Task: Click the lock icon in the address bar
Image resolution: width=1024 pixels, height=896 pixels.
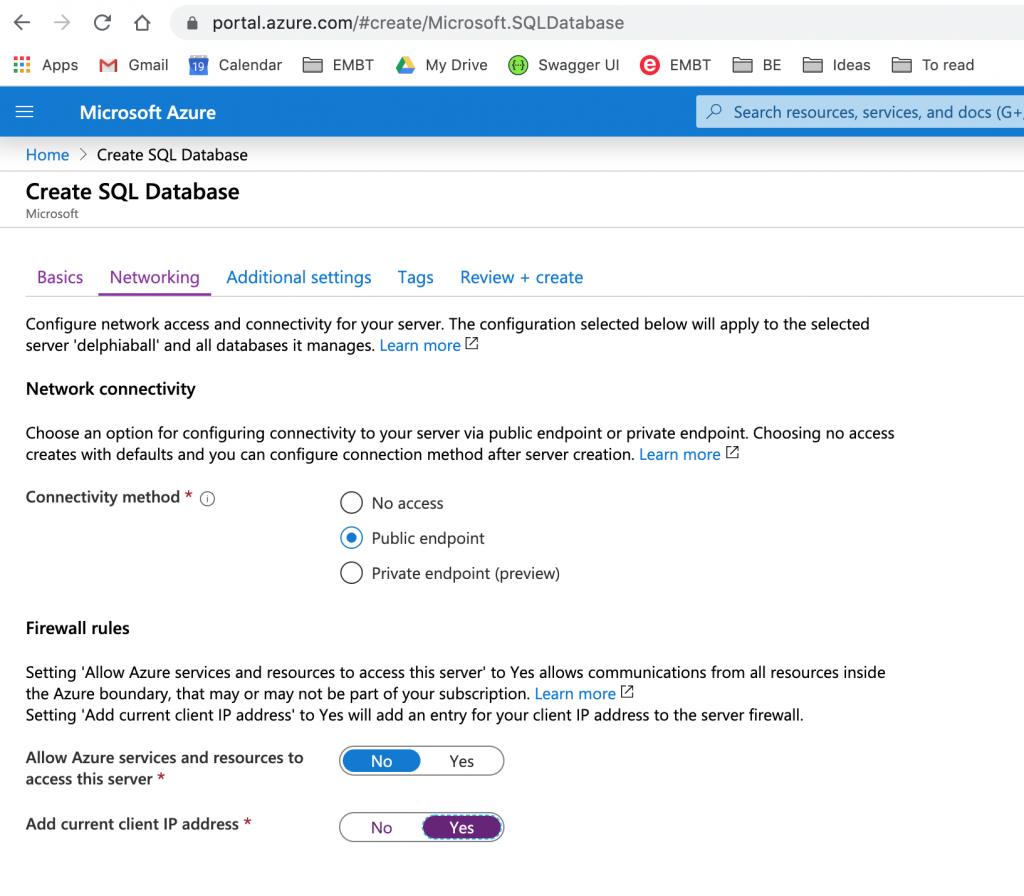Action: pos(192,24)
